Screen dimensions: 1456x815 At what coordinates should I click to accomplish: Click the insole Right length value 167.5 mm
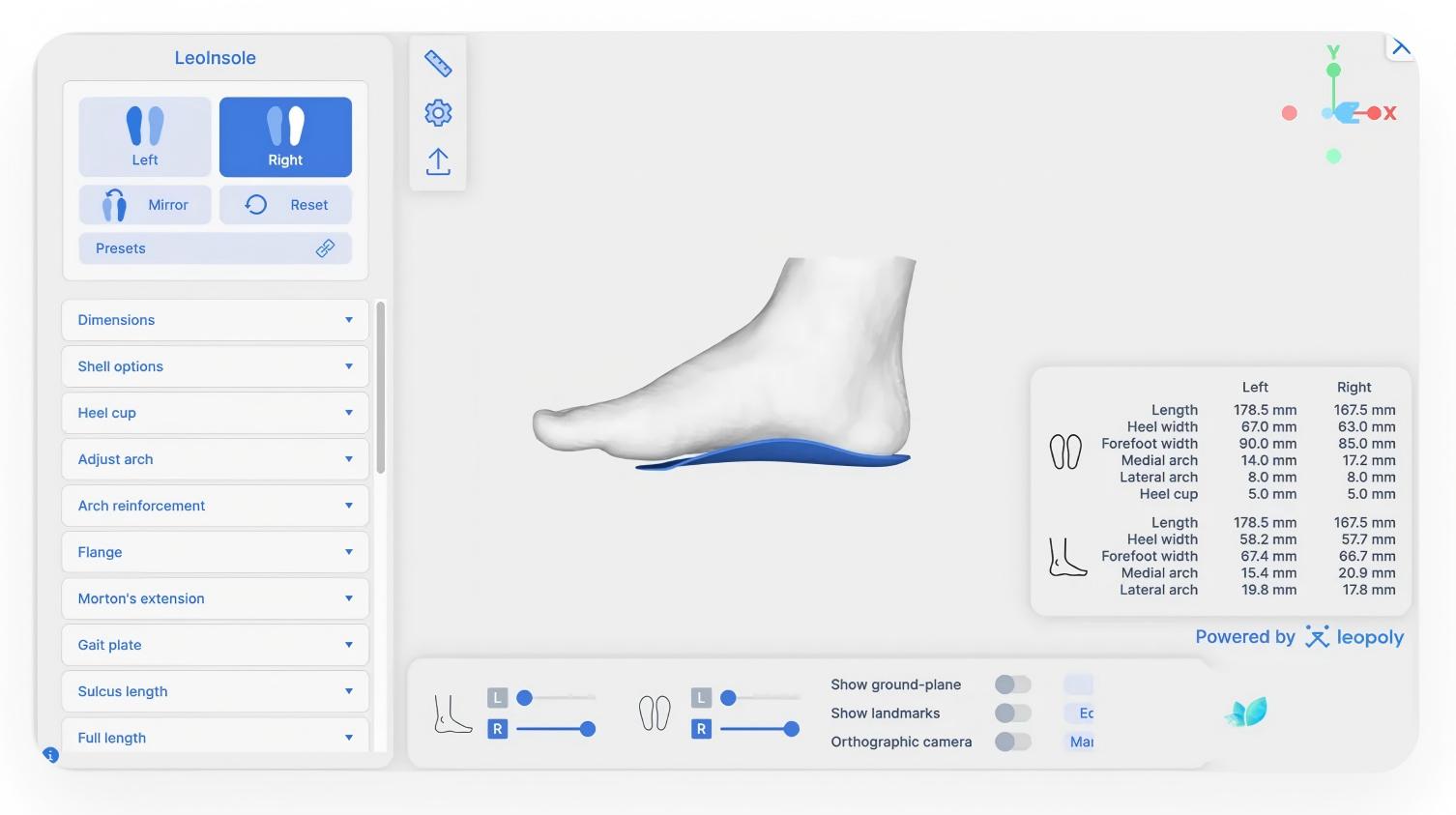[x=1364, y=410]
